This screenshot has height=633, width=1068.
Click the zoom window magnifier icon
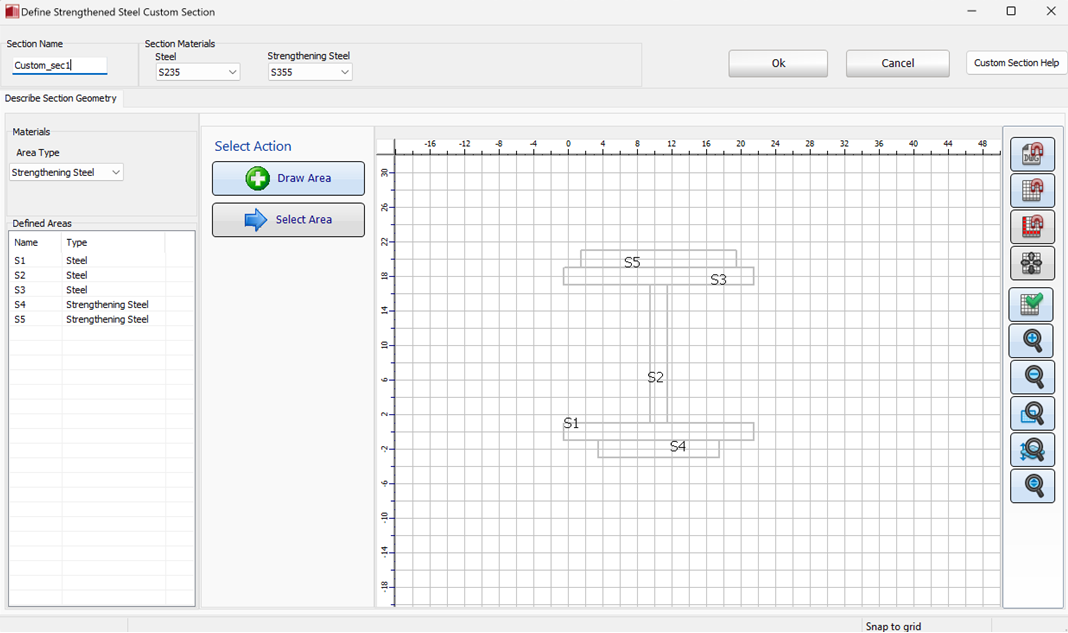click(x=1032, y=413)
